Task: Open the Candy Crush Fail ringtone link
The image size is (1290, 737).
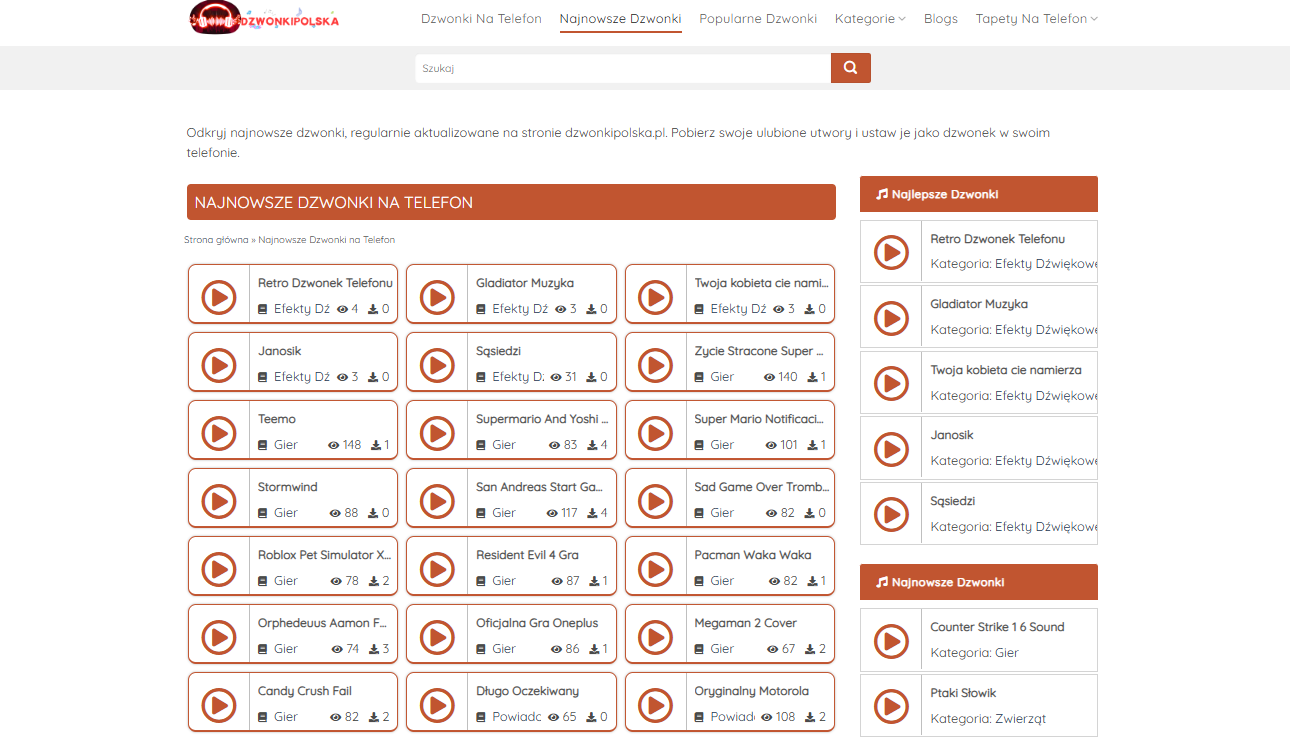Action: [305, 691]
